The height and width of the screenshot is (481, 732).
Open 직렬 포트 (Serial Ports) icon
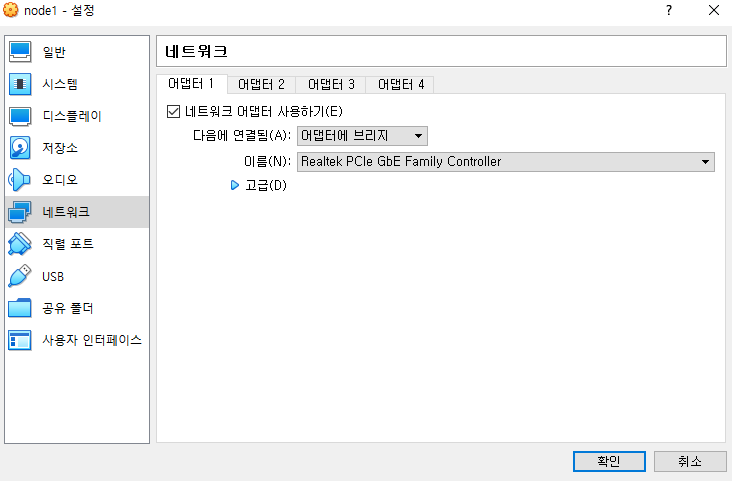coord(21,244)
